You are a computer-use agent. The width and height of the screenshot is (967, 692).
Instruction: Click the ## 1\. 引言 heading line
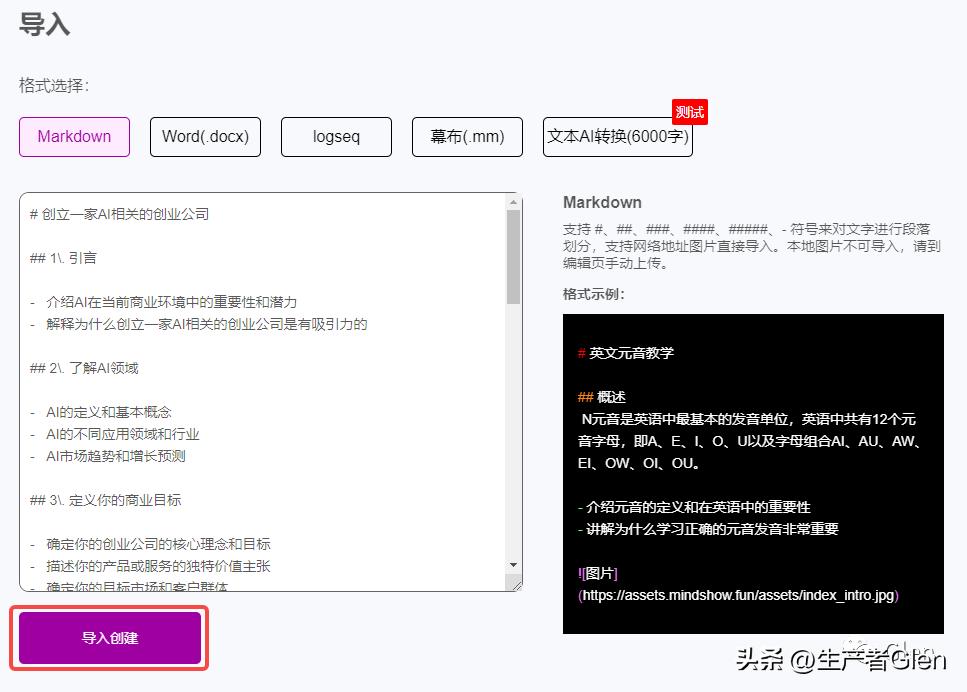pyautogui.click(x=66, y=257)
